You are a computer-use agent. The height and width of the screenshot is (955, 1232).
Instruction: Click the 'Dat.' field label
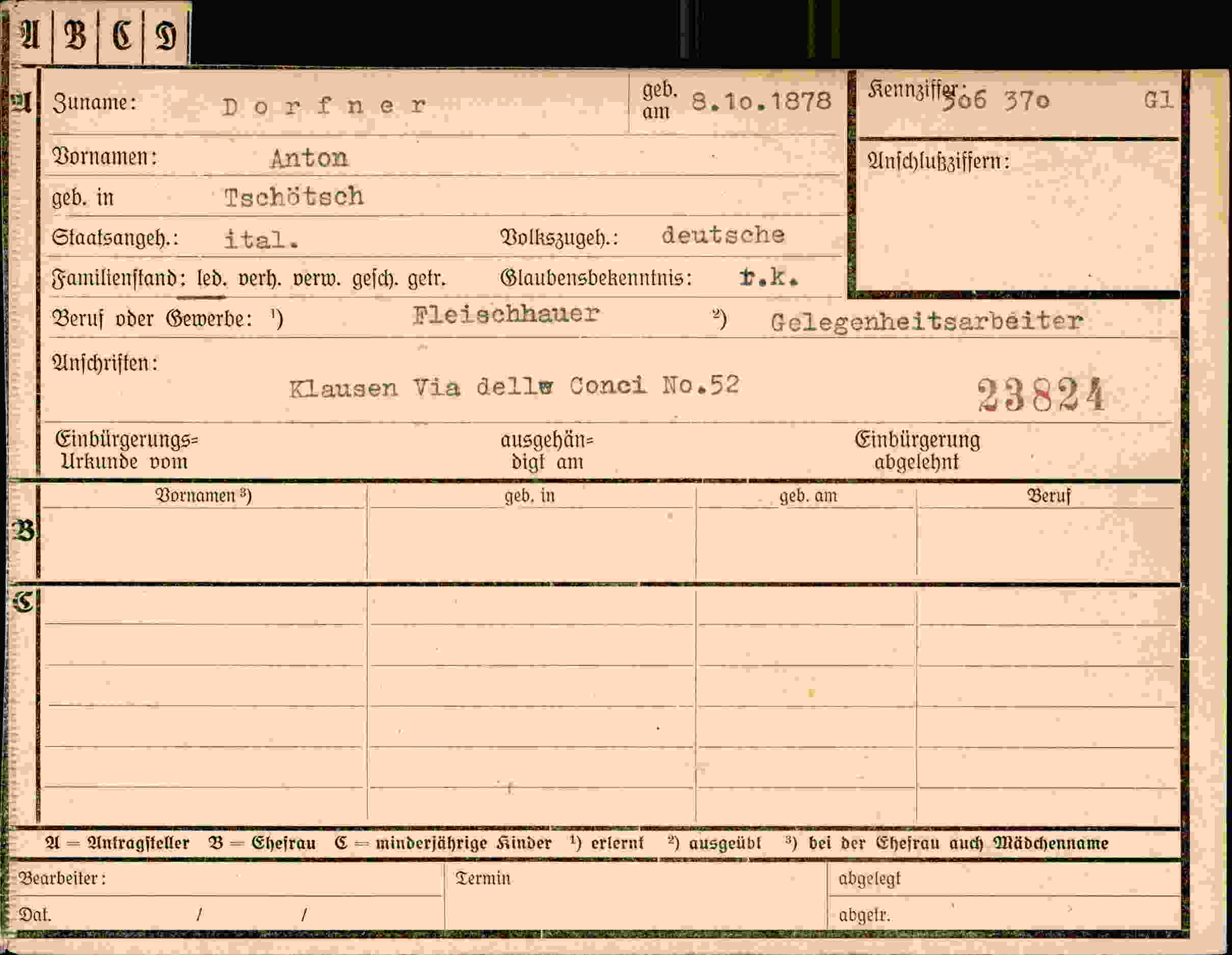35,914
